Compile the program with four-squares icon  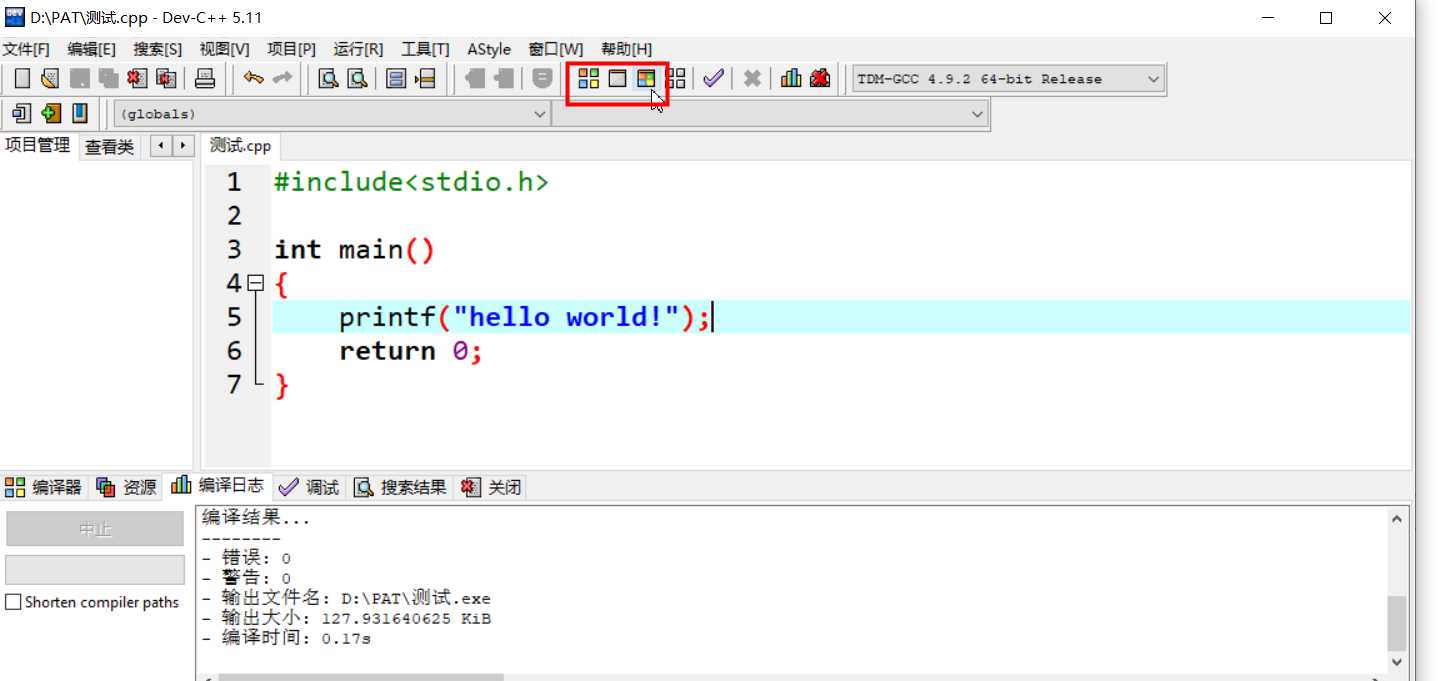(589, 78)
